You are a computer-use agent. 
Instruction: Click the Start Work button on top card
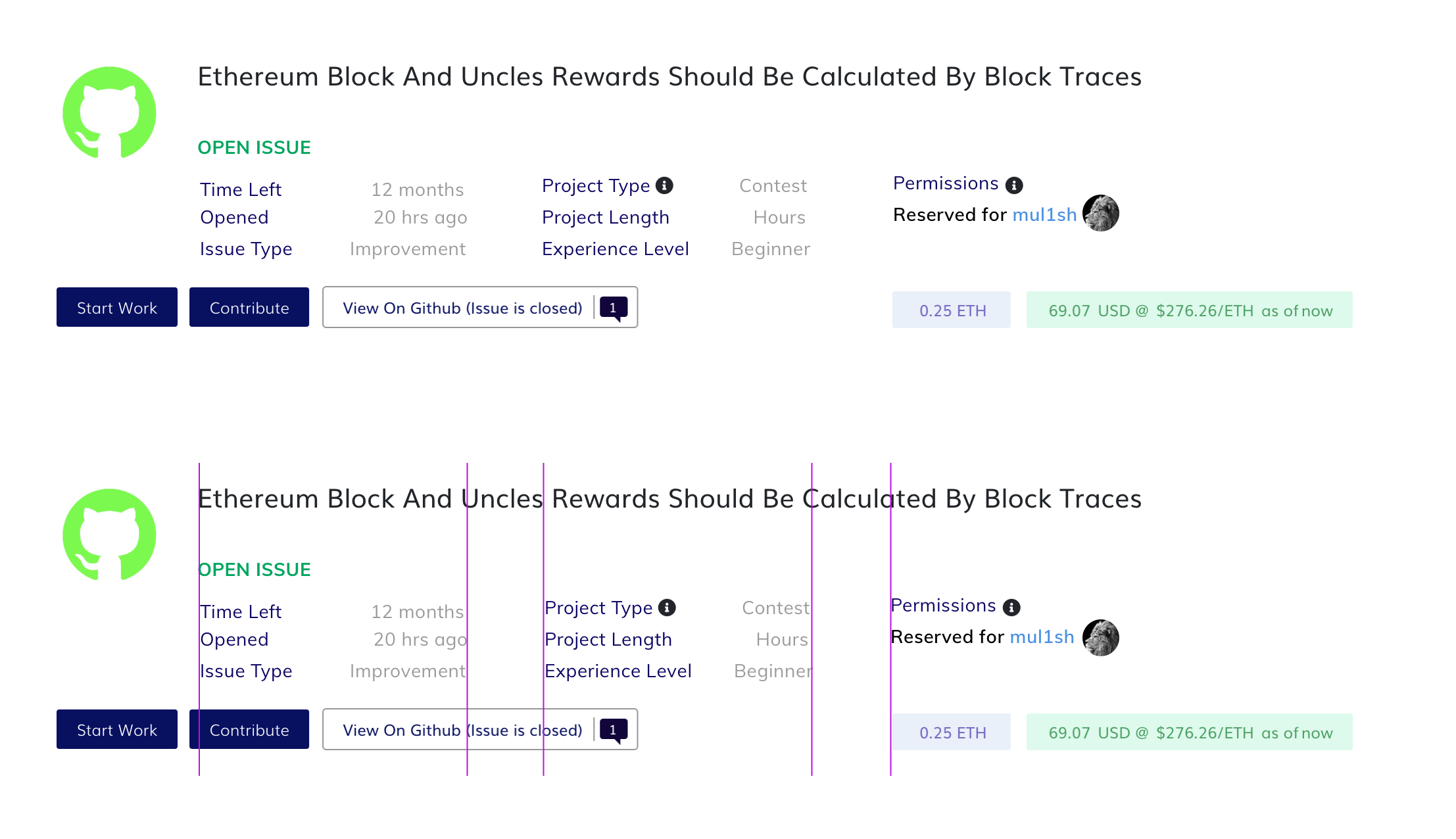116,307
